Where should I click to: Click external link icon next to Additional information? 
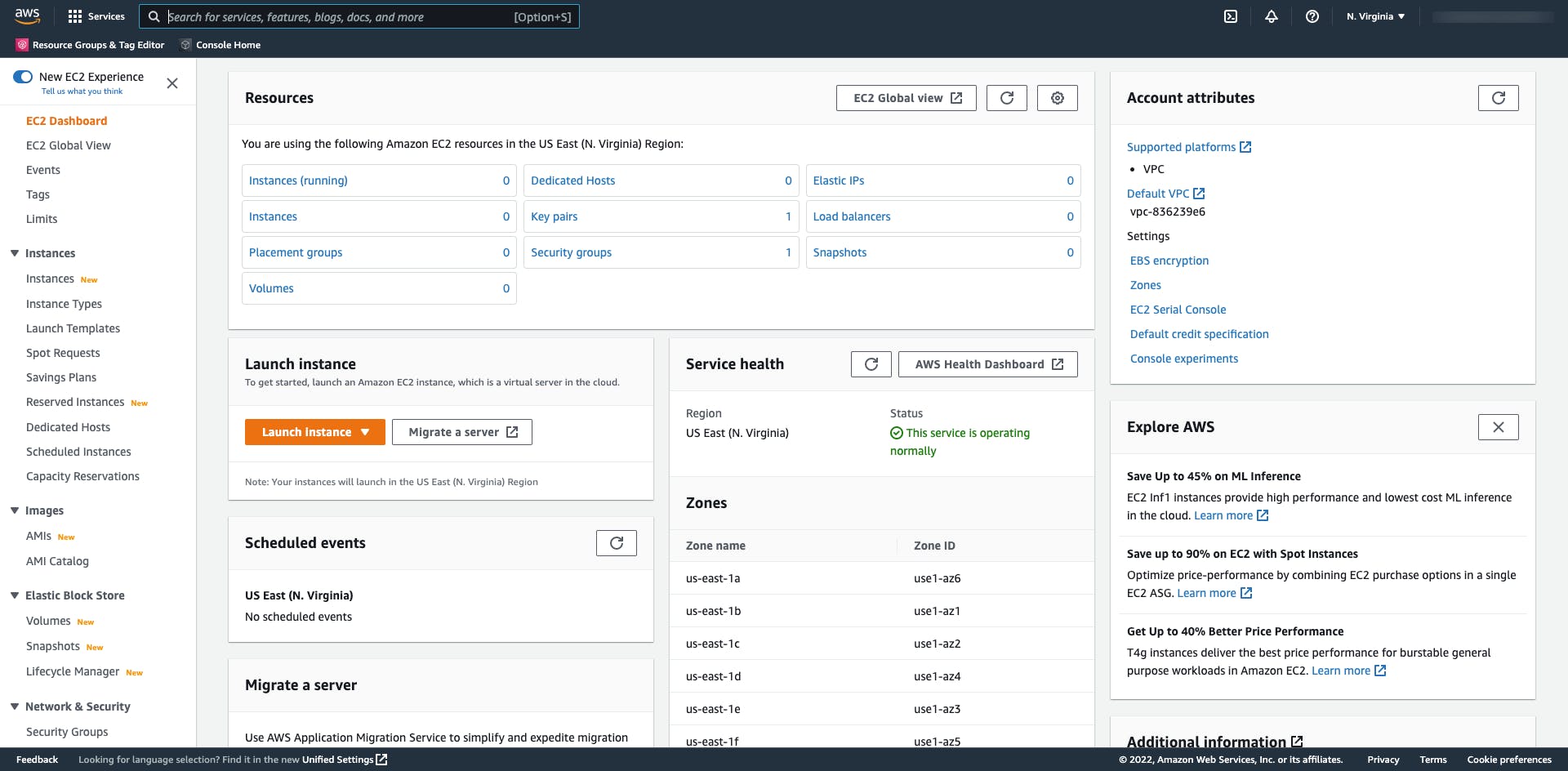click(1297, 742)
